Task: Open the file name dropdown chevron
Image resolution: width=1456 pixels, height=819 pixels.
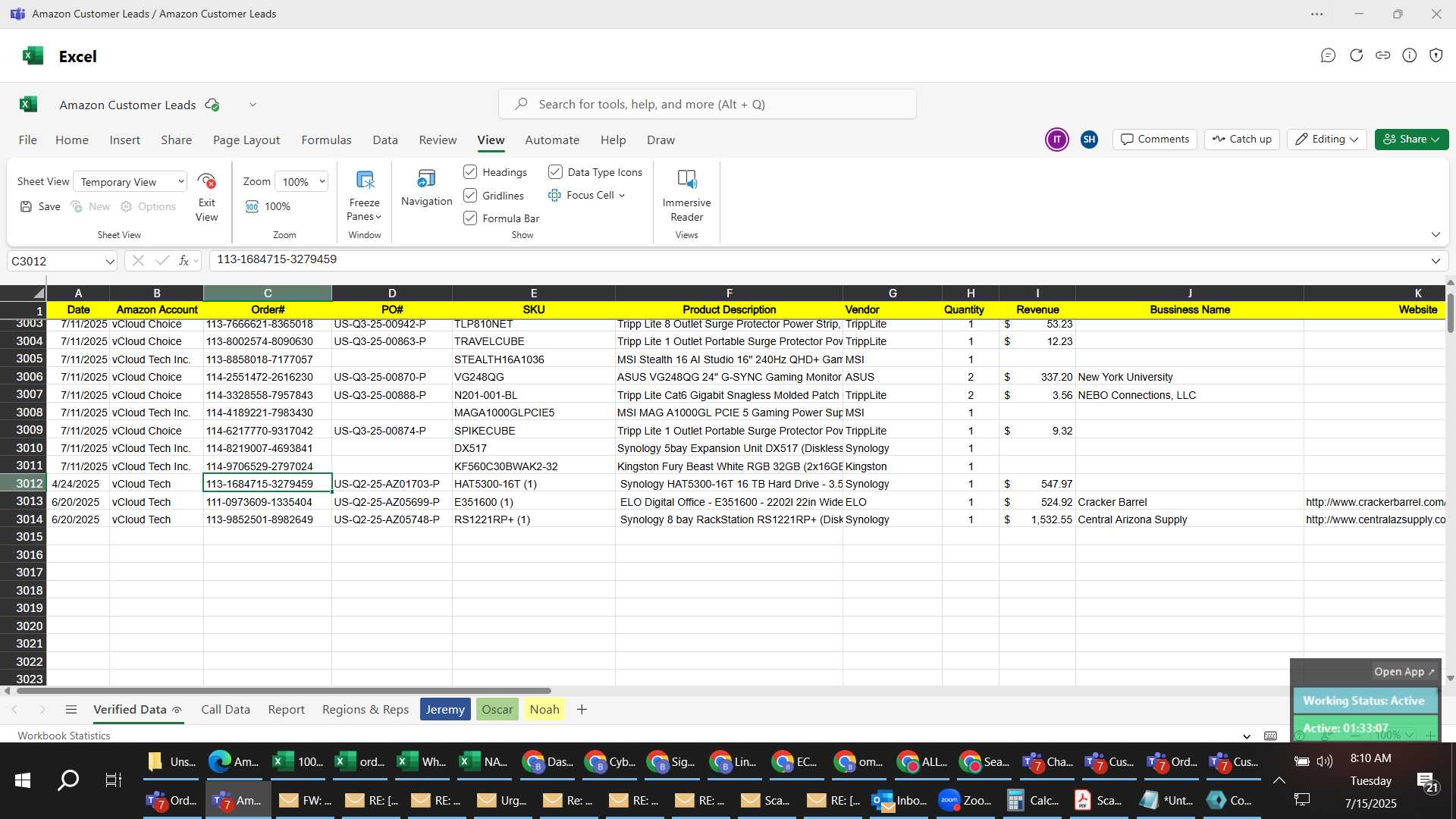Action: (x=253, y=105)
